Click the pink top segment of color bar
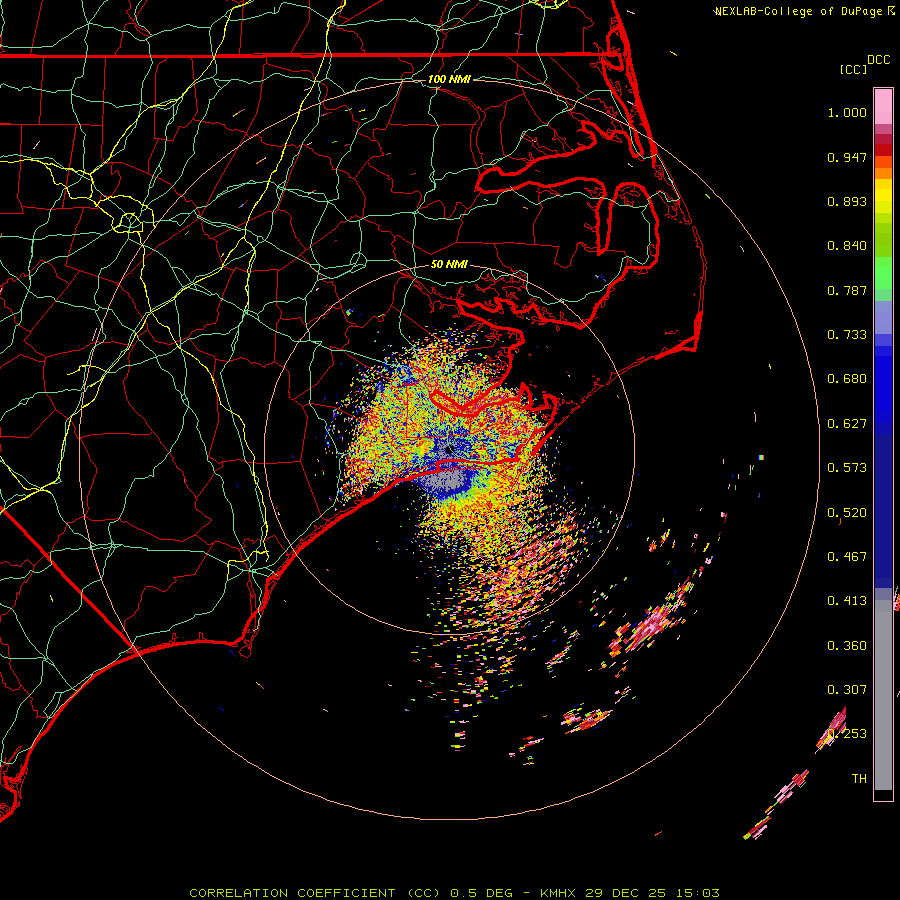 [883, 107]
